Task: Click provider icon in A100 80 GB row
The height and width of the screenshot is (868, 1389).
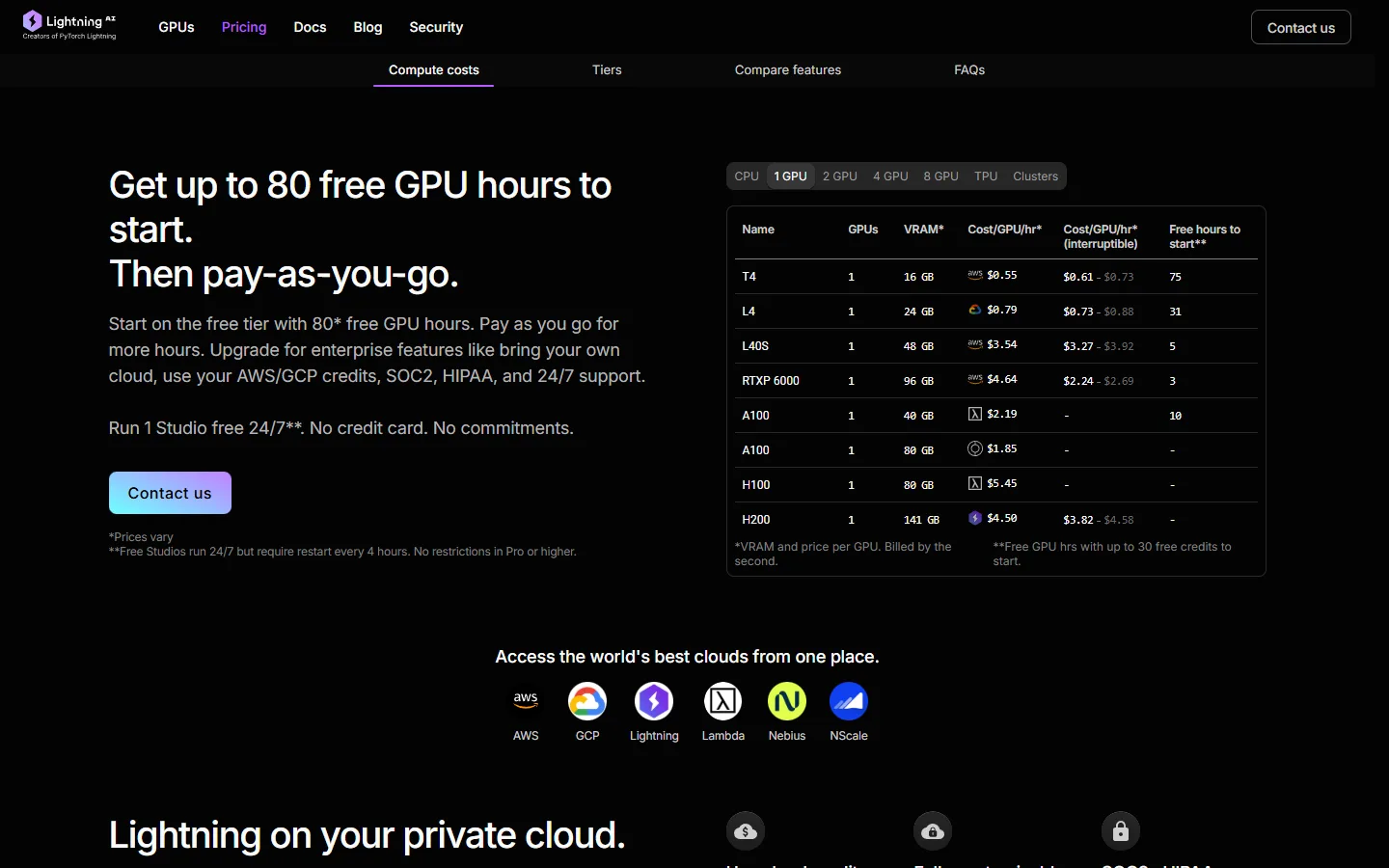Action: [x=975, y=448]
